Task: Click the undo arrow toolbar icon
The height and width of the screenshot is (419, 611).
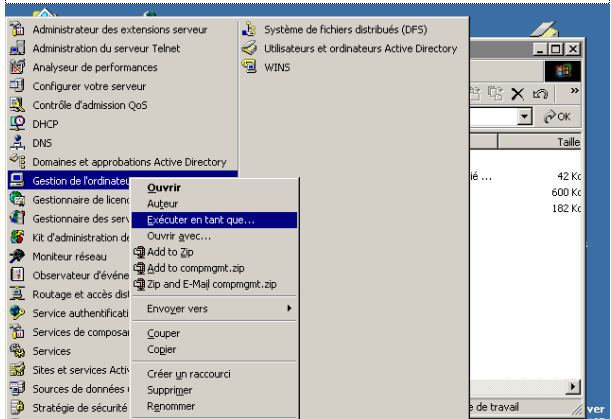Action: click(540, 93)
